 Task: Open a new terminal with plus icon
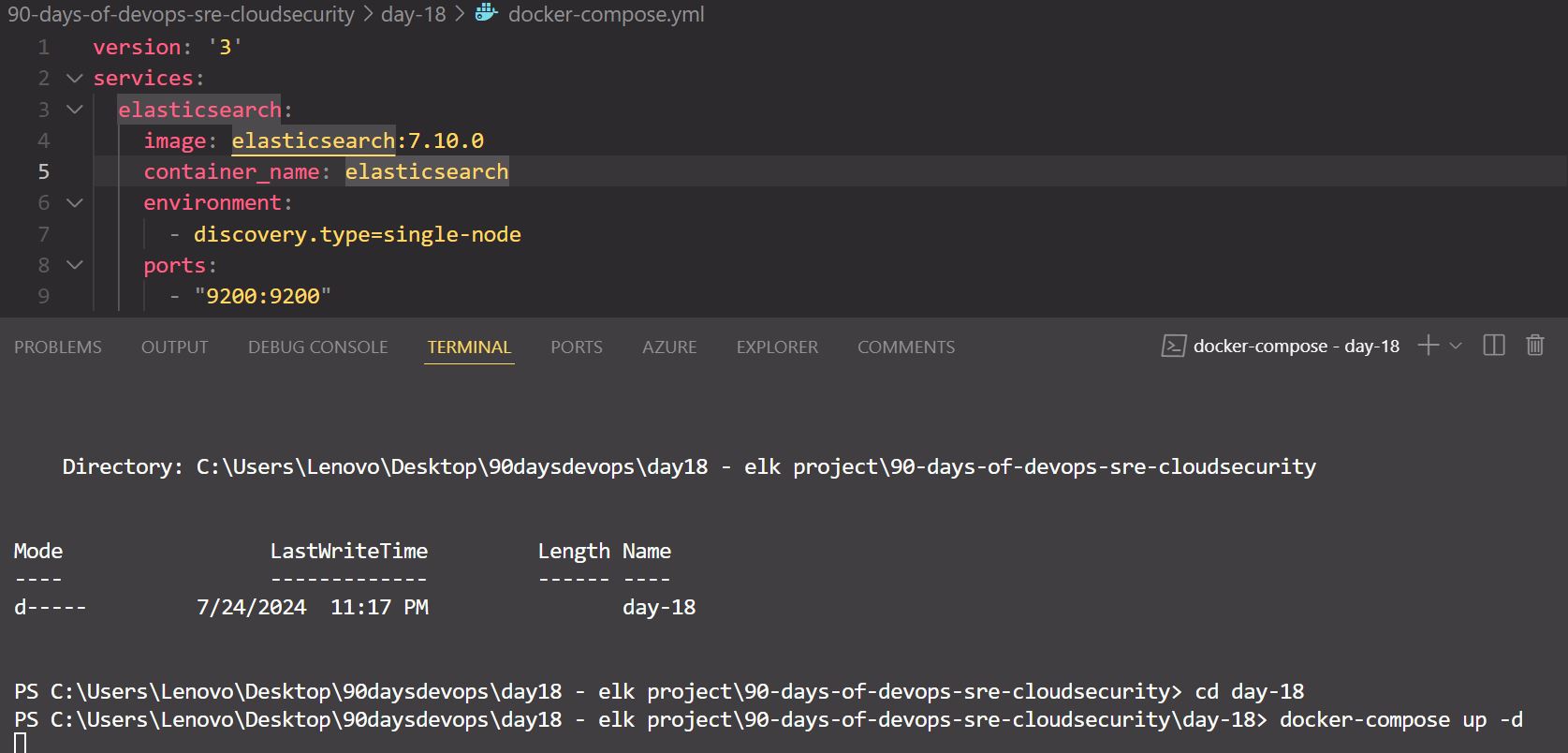click(x=1428, y=346)
